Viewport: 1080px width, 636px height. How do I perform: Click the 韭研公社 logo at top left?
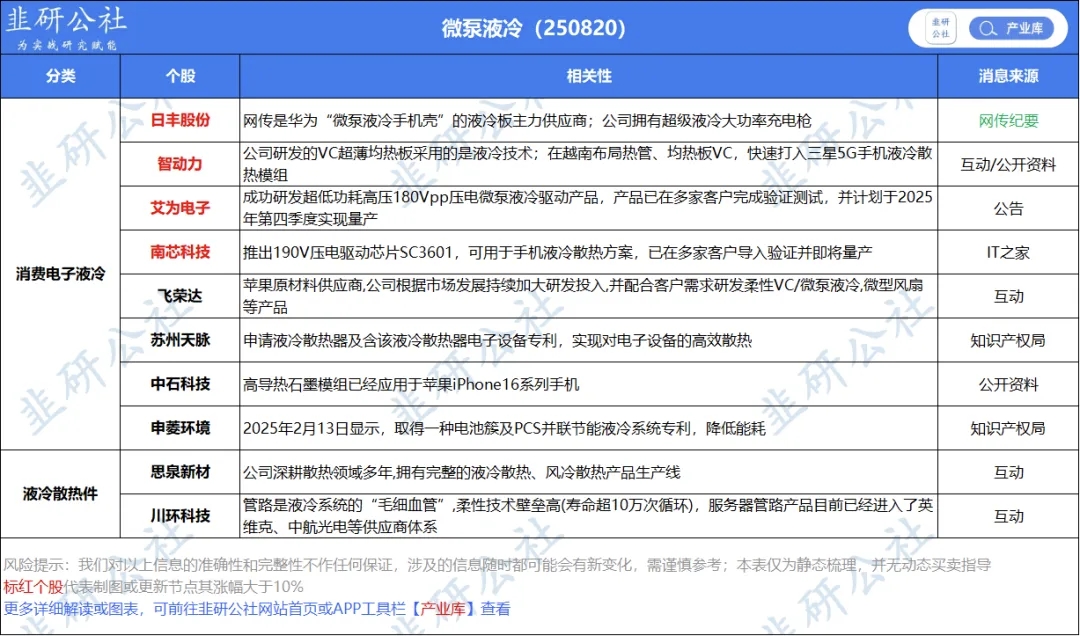click(66, 21)
